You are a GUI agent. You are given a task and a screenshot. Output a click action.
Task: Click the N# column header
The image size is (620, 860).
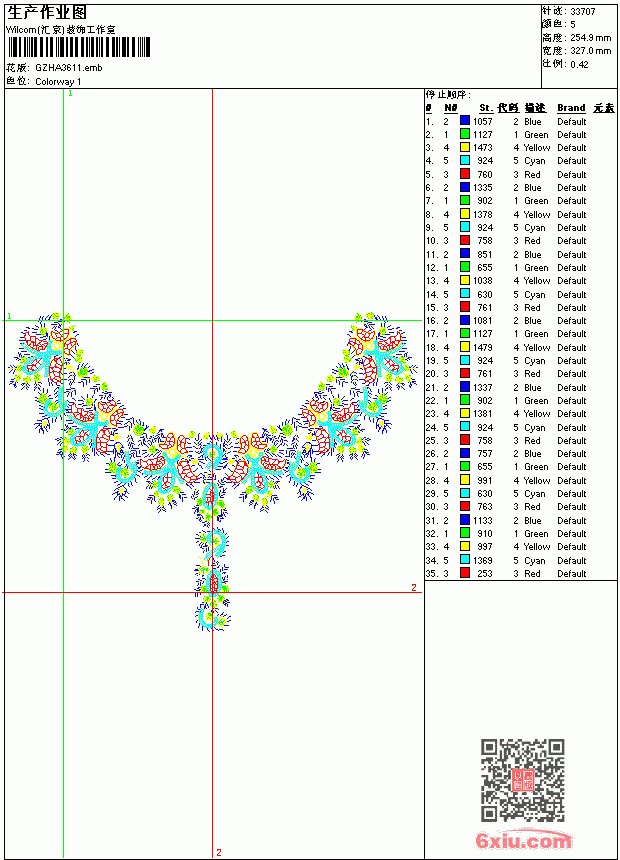point(450,108)
